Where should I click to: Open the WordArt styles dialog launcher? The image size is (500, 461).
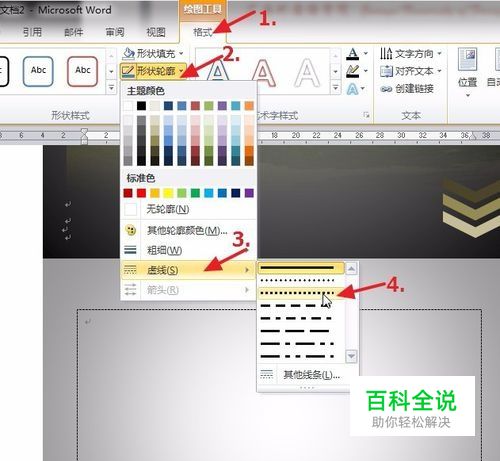pos(366,115)
